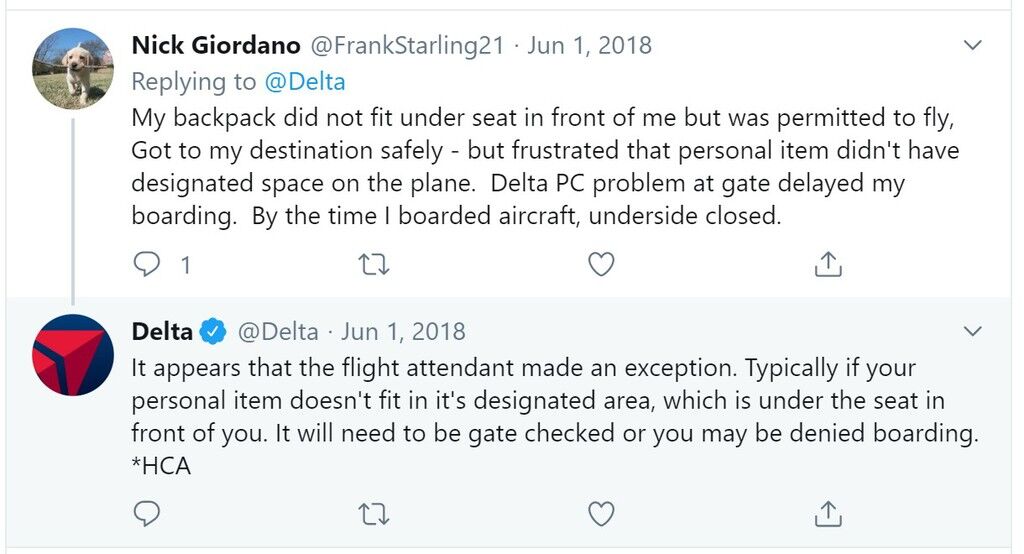Screen dimensions: 1024x554
Task: Reply to Nick Giordano's tweet
Action: (x=146, y=265)
